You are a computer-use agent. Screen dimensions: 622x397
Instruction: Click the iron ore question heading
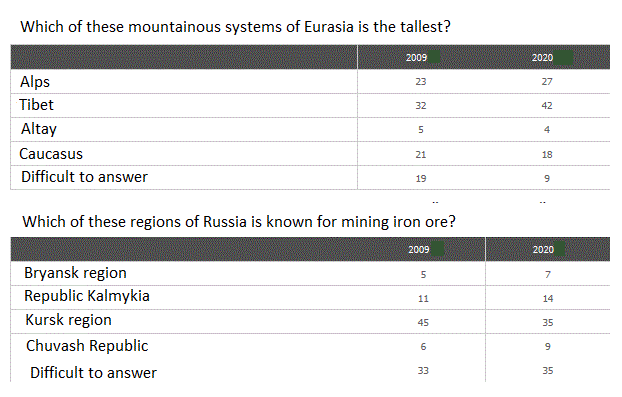point(239,222)
